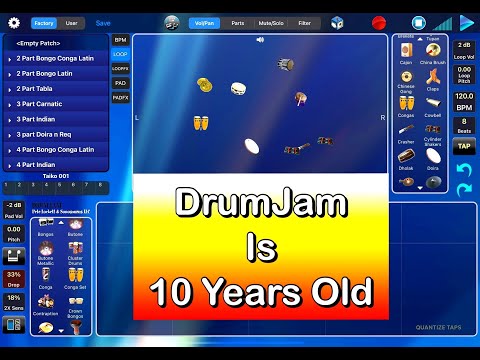Click the 8 Beats box
Viewport: 480px width, 360px height.
464,126
